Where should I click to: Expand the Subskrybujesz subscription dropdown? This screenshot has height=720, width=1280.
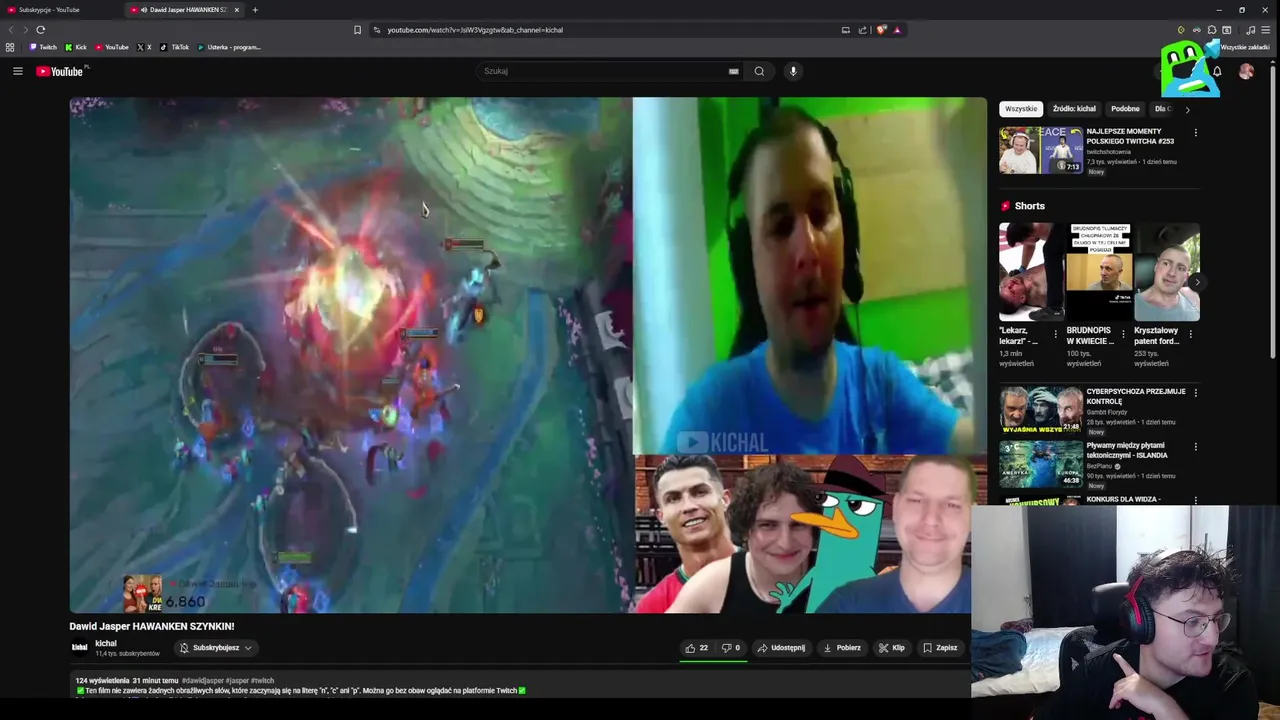point(215,648)
